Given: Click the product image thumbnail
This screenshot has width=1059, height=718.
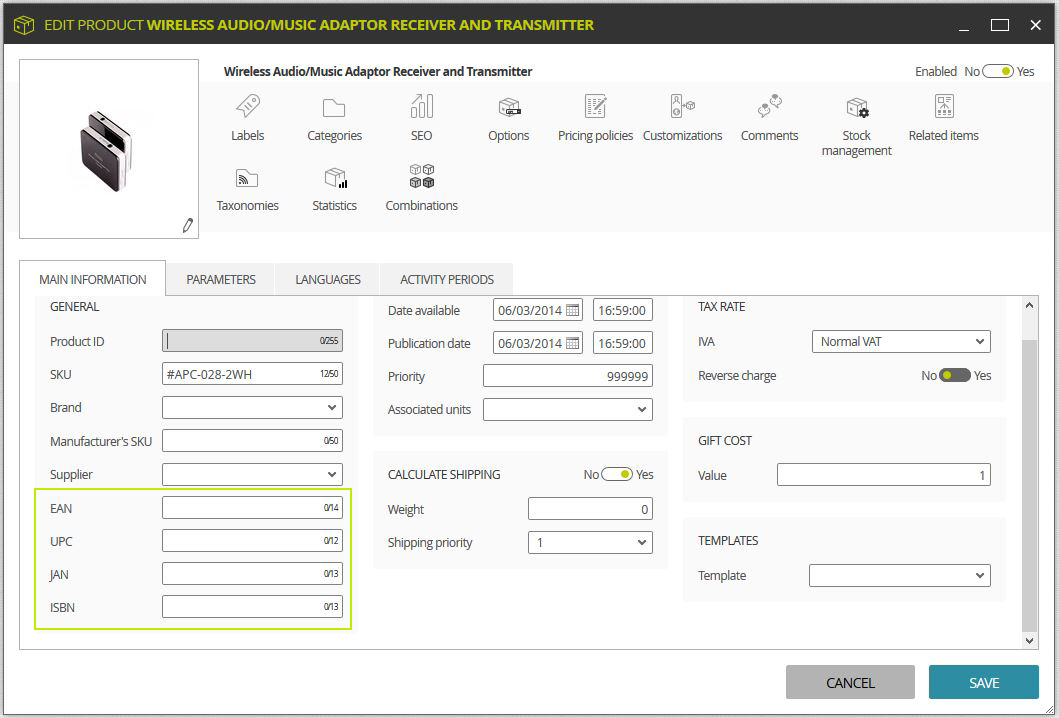Looking at the screenshot, I should (109, 149).
